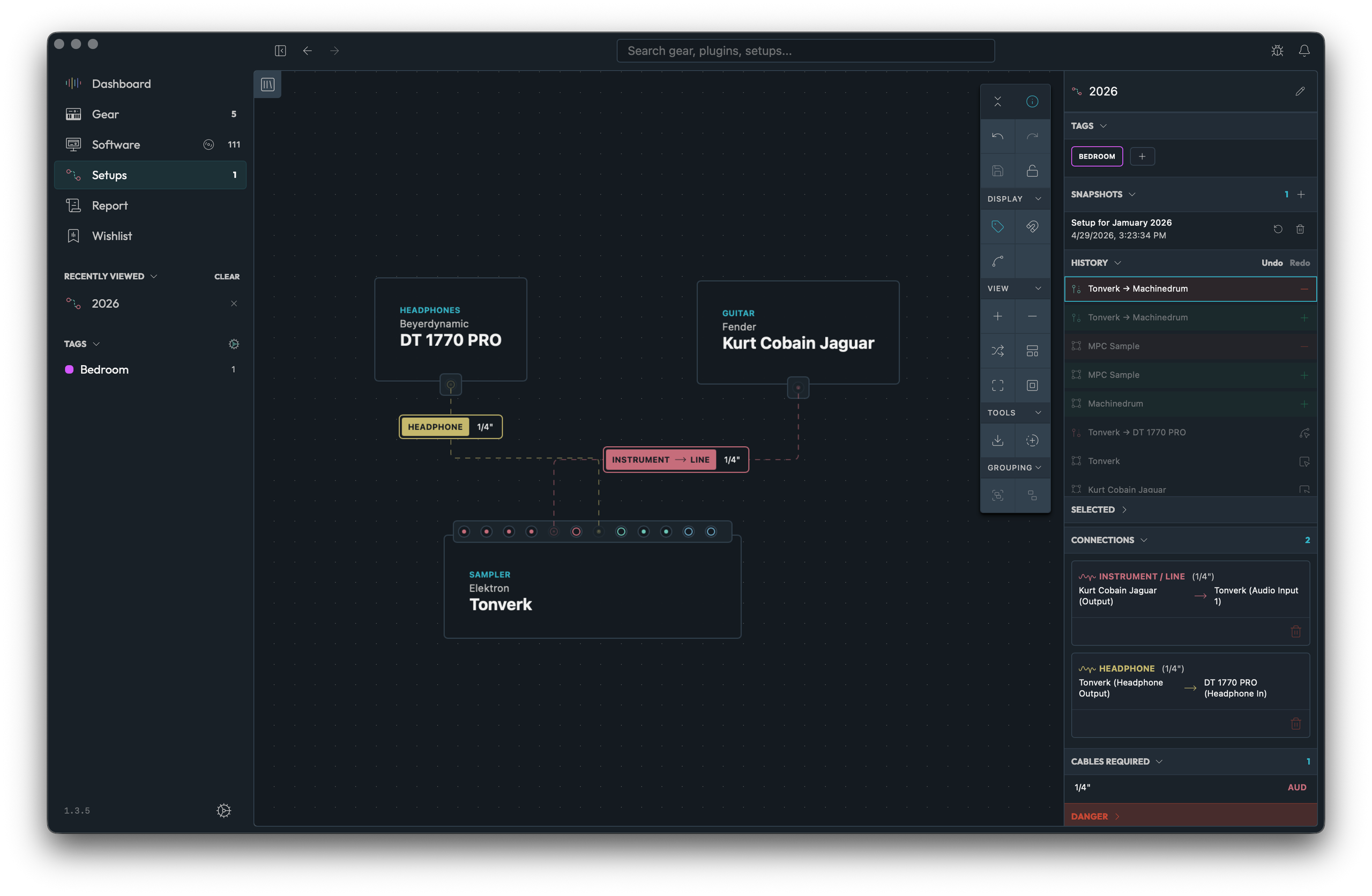1372x896 pixels.
Task: Collapse the GROUPING toolbar section
Action: (1015, 468)
